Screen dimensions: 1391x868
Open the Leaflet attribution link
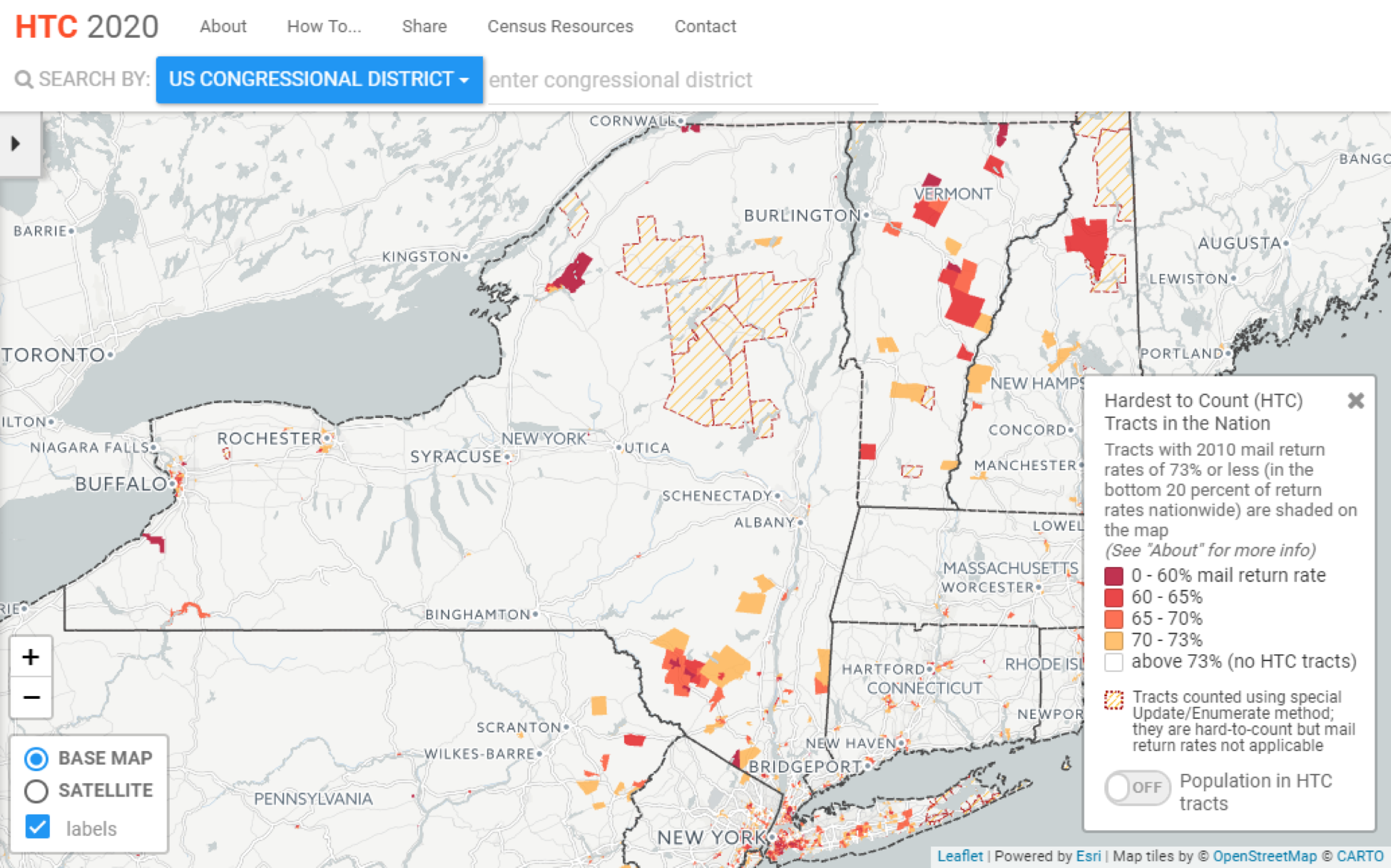click(959, 856)
